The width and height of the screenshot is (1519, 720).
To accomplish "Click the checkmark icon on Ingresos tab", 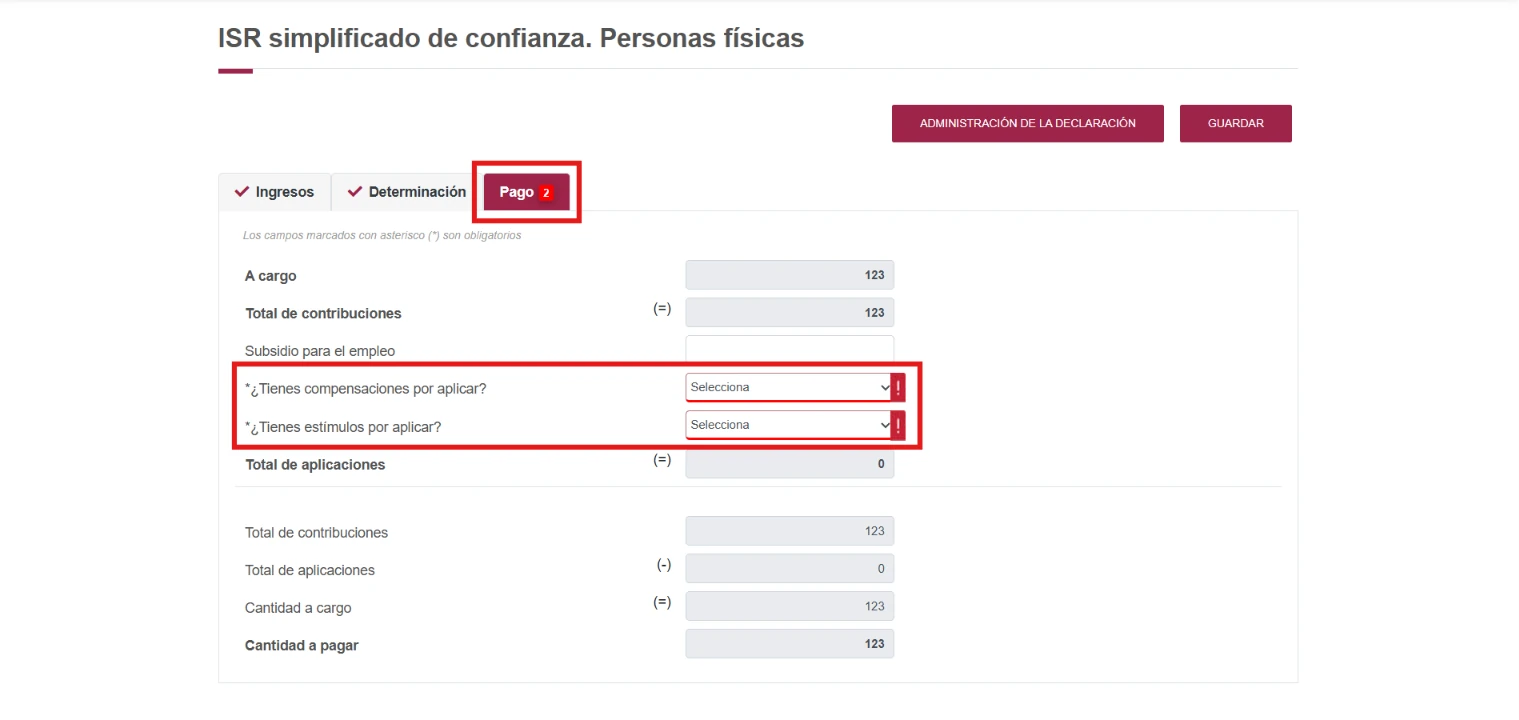I will click(x=241, y=192).
